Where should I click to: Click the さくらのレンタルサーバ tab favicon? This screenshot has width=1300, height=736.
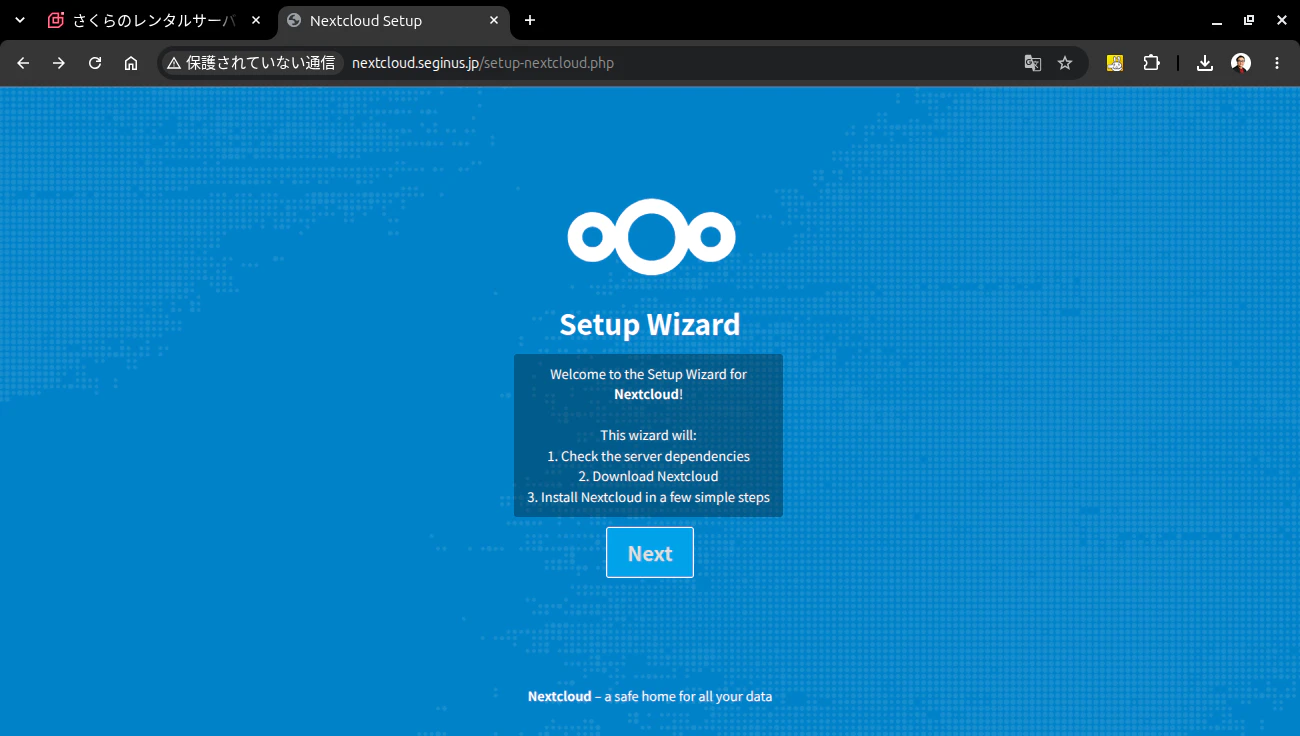[x=56, y=20]
